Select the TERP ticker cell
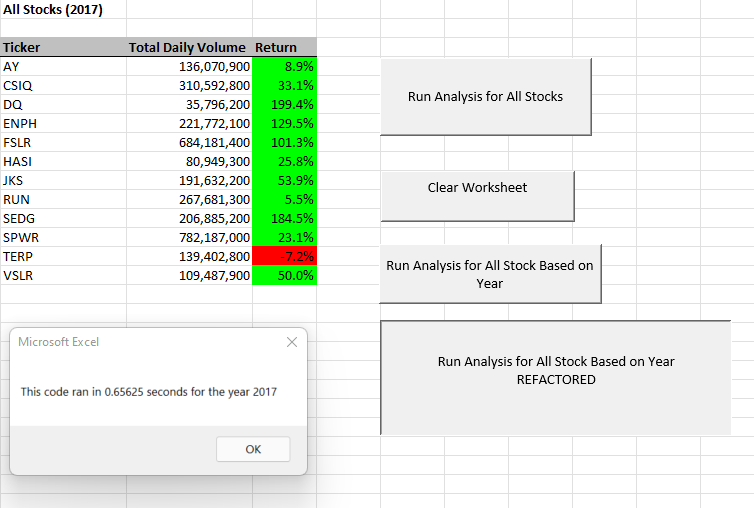Image resolution: width=754 pixels, height=508 pixels. point(63,256)
